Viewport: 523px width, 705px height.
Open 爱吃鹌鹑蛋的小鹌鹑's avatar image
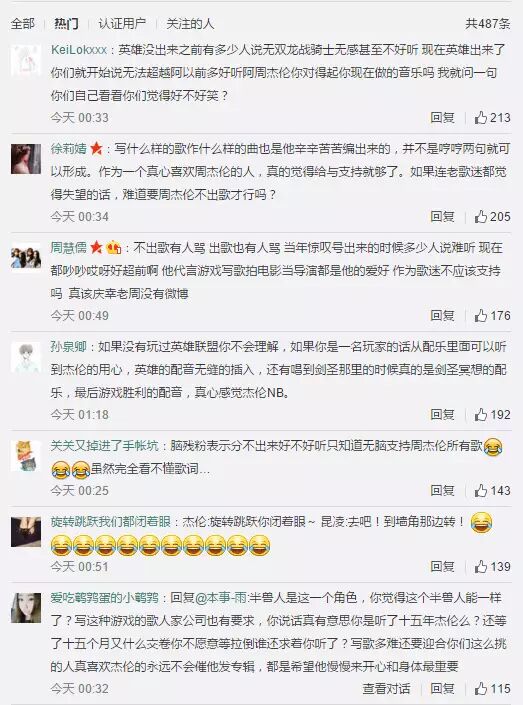pyautogui.click(x=26, y=608)
